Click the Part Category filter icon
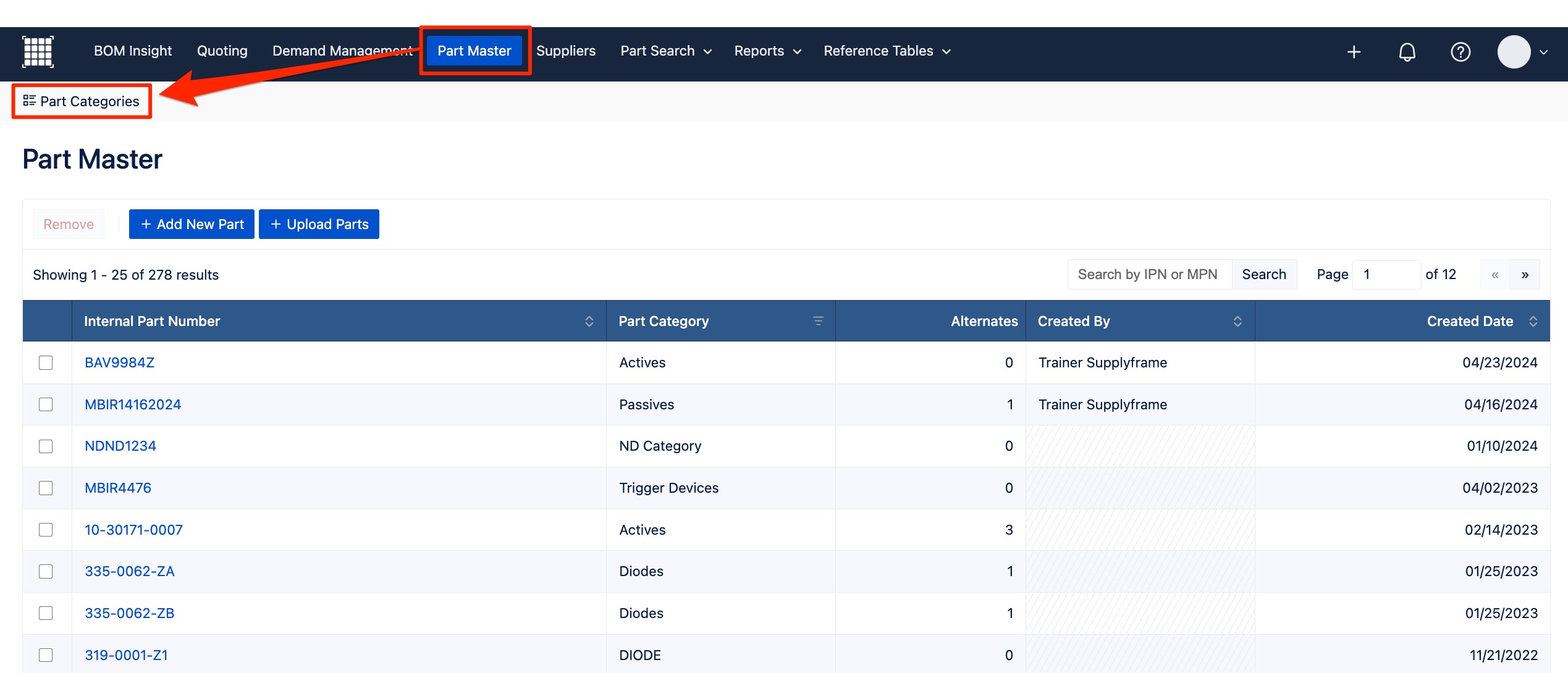Viewport: 1568px width, 673px height. 818,321
